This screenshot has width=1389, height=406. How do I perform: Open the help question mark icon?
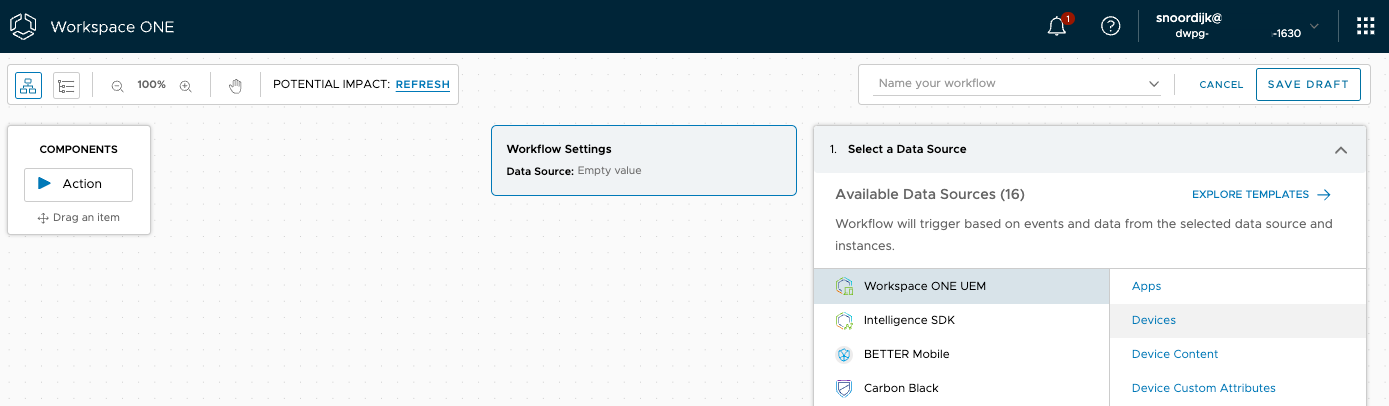click(1110, 27)
